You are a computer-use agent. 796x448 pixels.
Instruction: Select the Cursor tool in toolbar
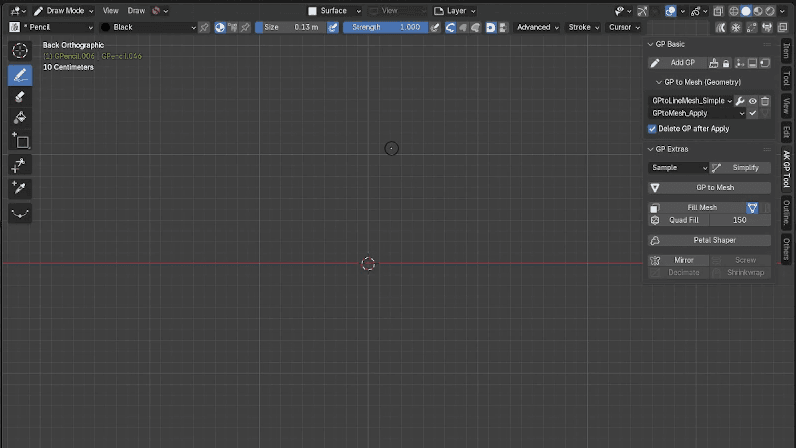point(20,50)
